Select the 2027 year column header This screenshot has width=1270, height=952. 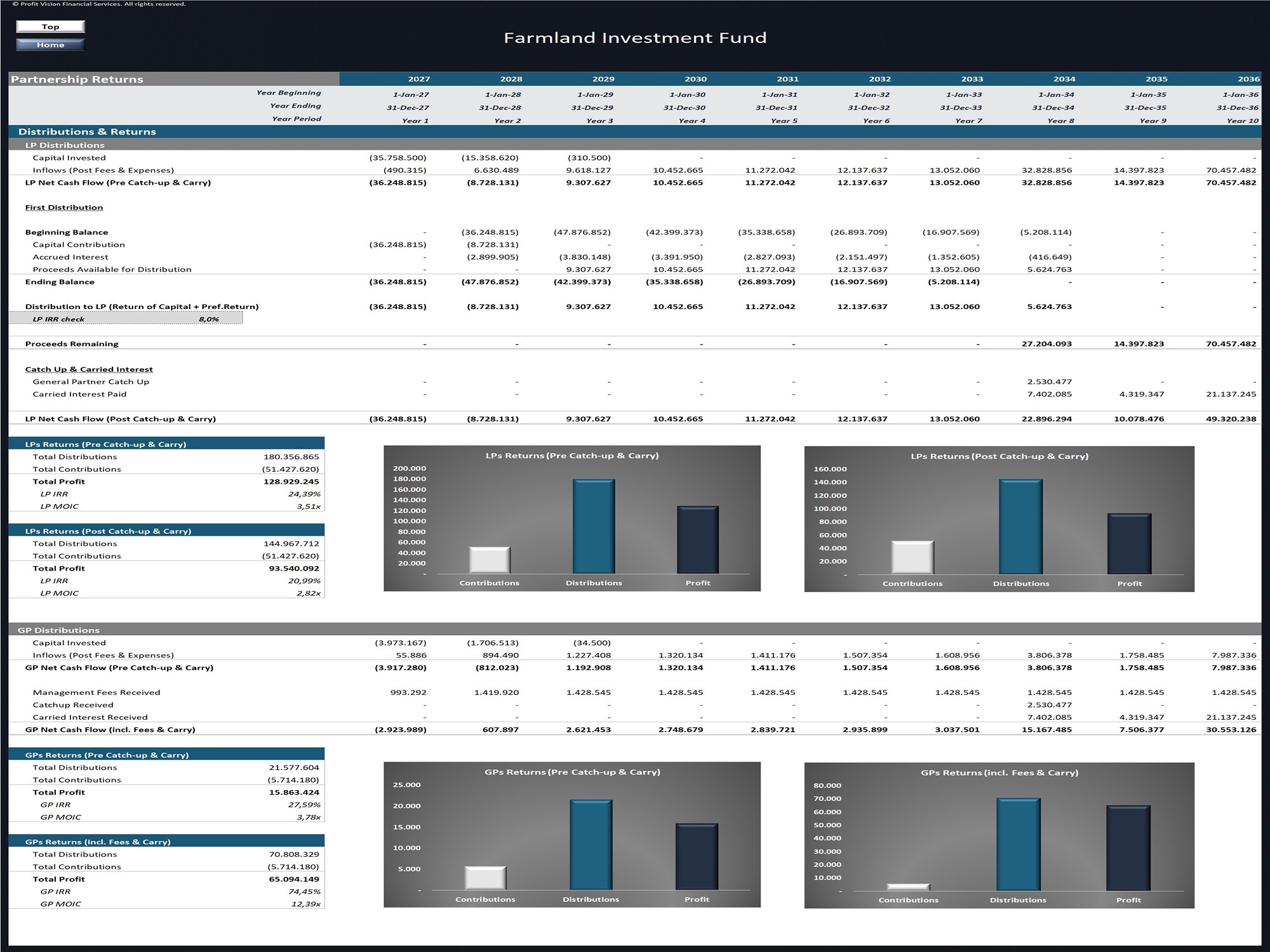click(x=419, y=79)
